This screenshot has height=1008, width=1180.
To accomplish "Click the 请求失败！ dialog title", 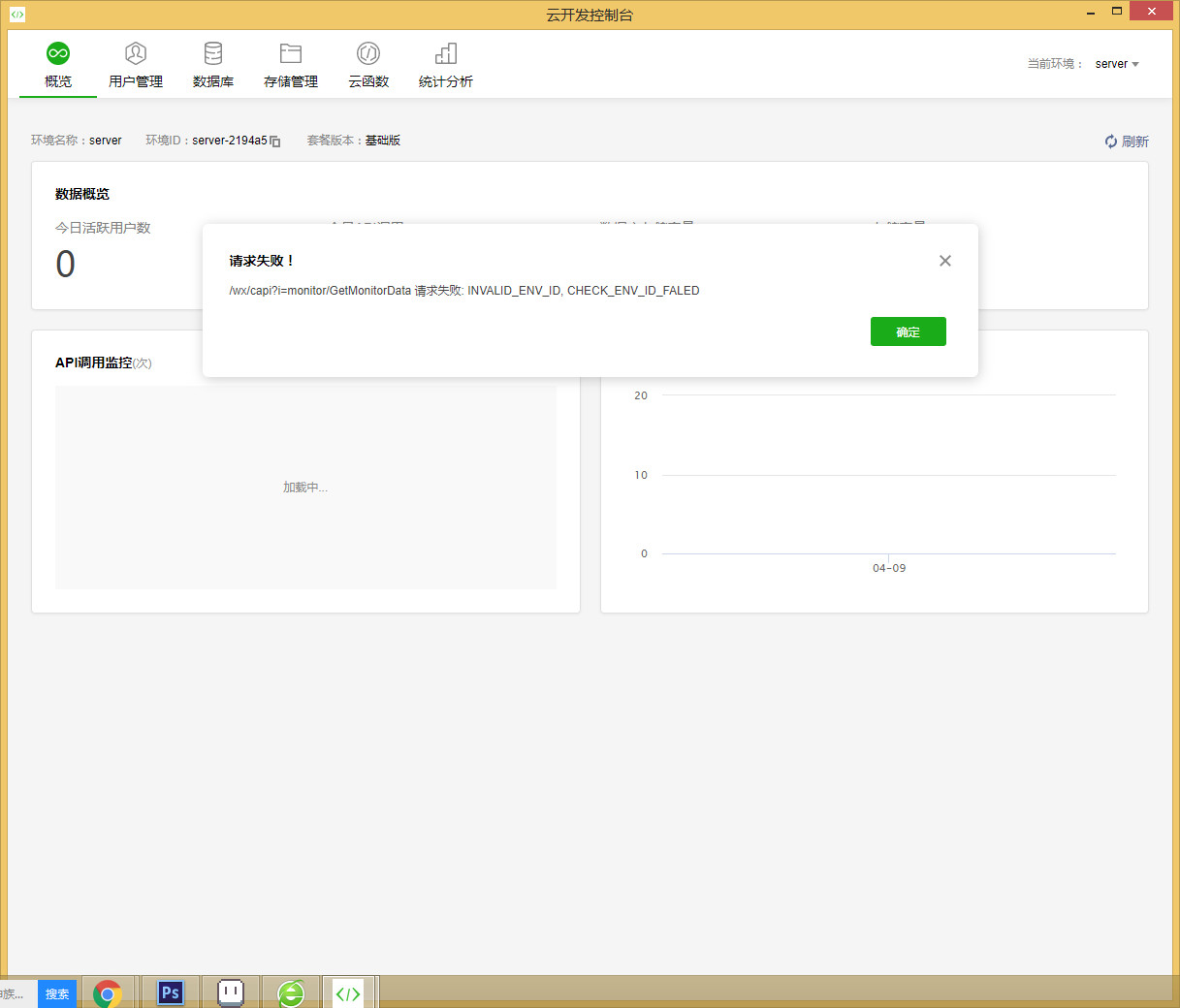I will 262,261.
